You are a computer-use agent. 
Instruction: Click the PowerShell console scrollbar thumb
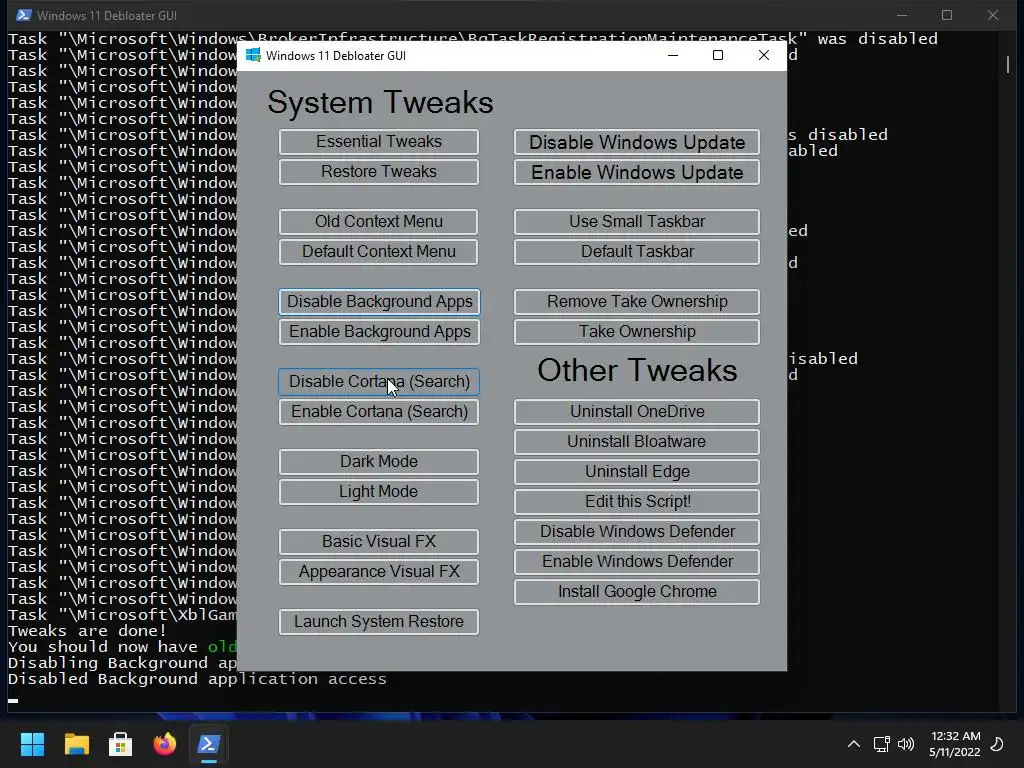(x=1008, y=64)
